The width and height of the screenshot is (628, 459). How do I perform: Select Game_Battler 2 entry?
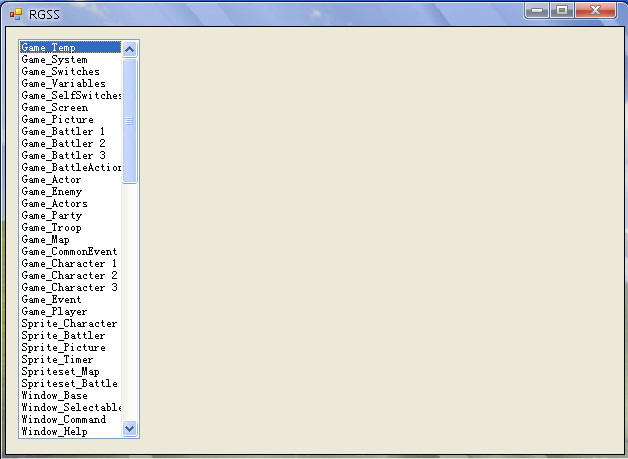(70, 143)
